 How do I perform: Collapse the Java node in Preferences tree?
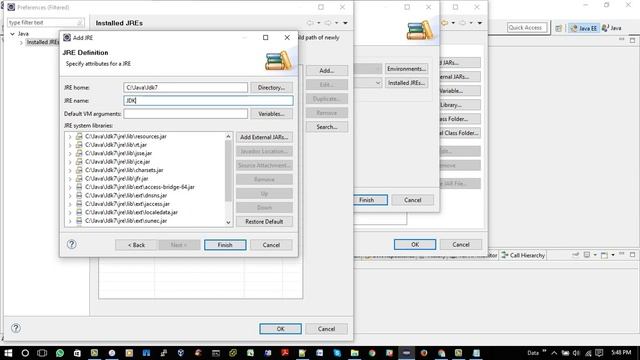click(12, 34)
